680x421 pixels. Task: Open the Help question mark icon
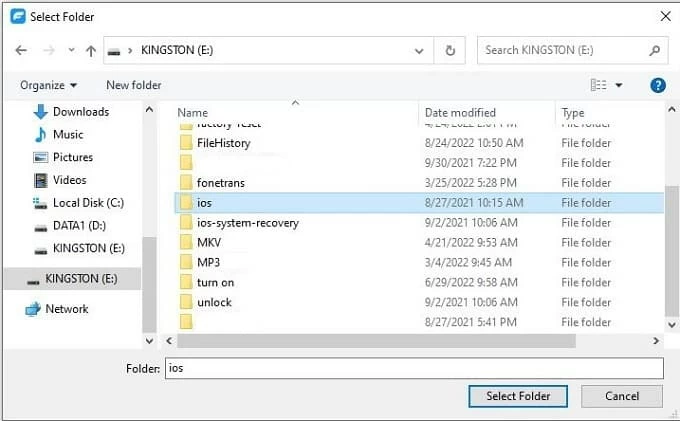[x=658, y=85]
